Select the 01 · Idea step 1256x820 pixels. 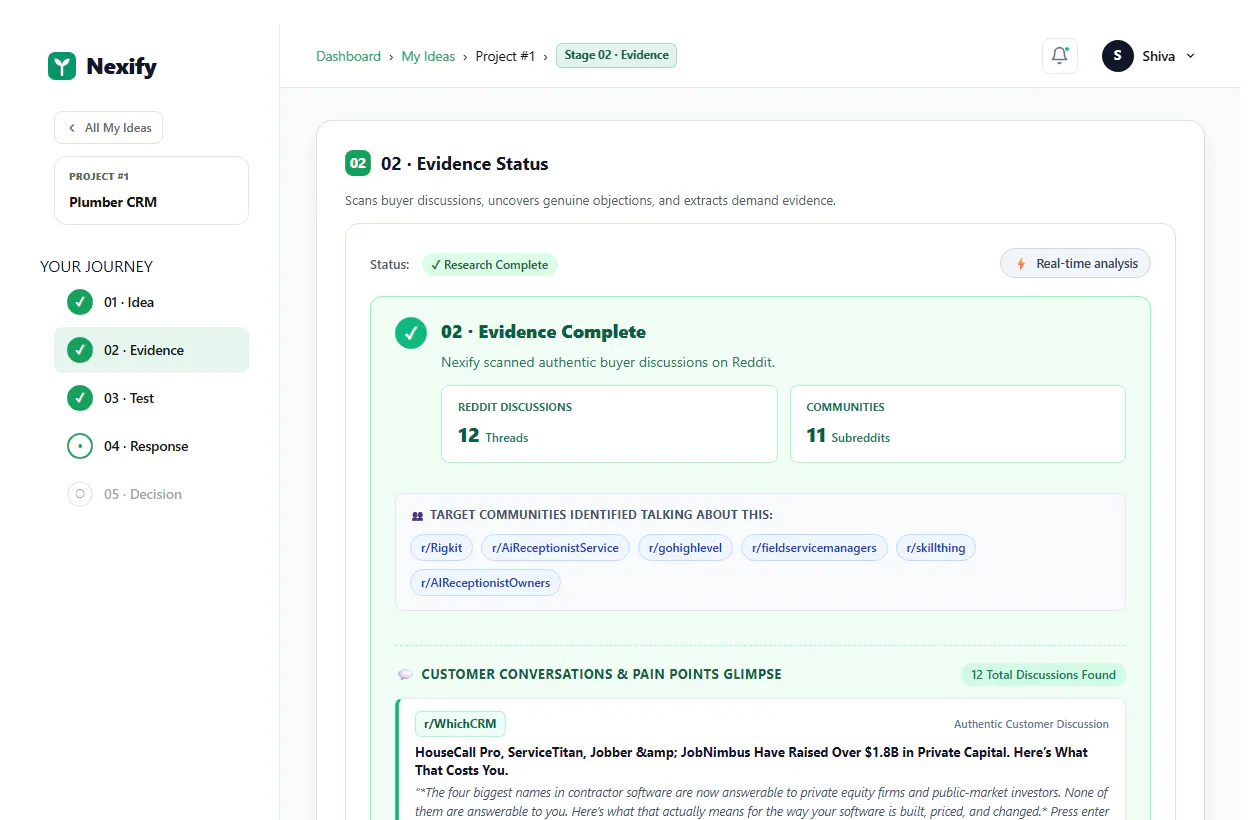151,302
